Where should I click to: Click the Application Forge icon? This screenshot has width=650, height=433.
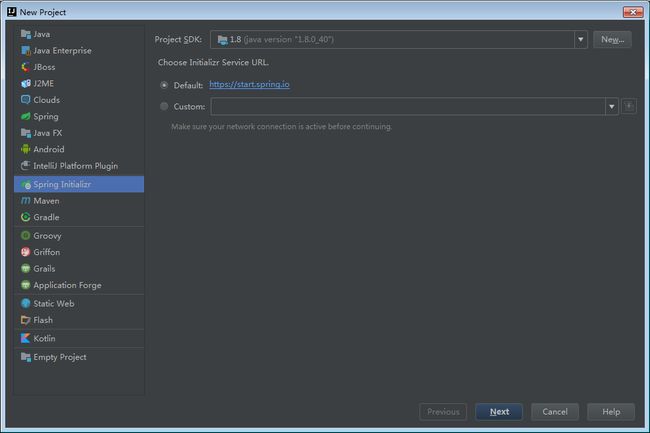(x=26, y=285)
